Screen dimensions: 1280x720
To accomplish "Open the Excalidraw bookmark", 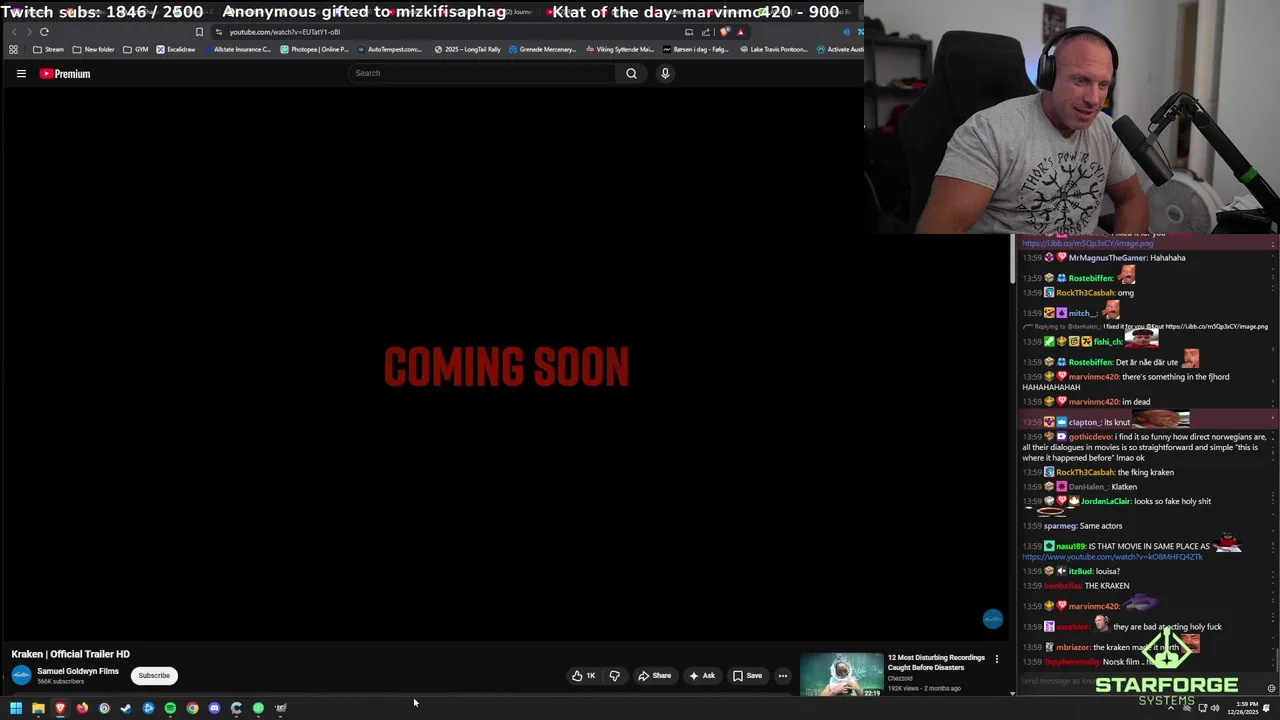I will 175,49.
